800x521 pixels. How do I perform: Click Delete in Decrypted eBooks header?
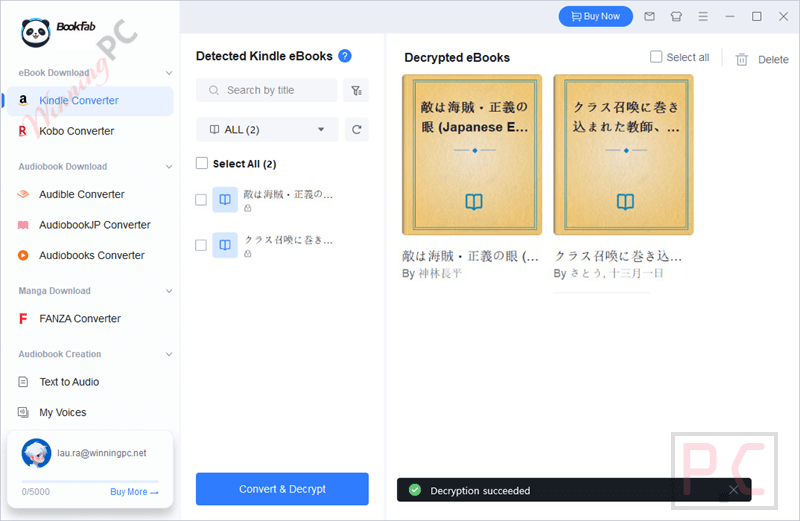point(773,60)
